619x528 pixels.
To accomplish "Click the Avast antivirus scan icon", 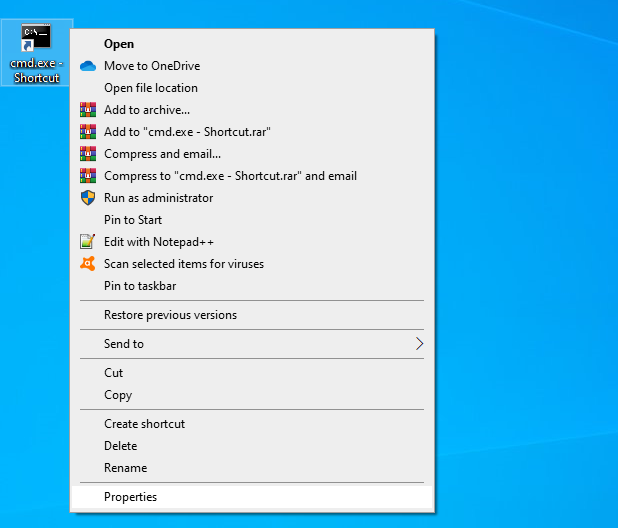I will tap(88, 264).
